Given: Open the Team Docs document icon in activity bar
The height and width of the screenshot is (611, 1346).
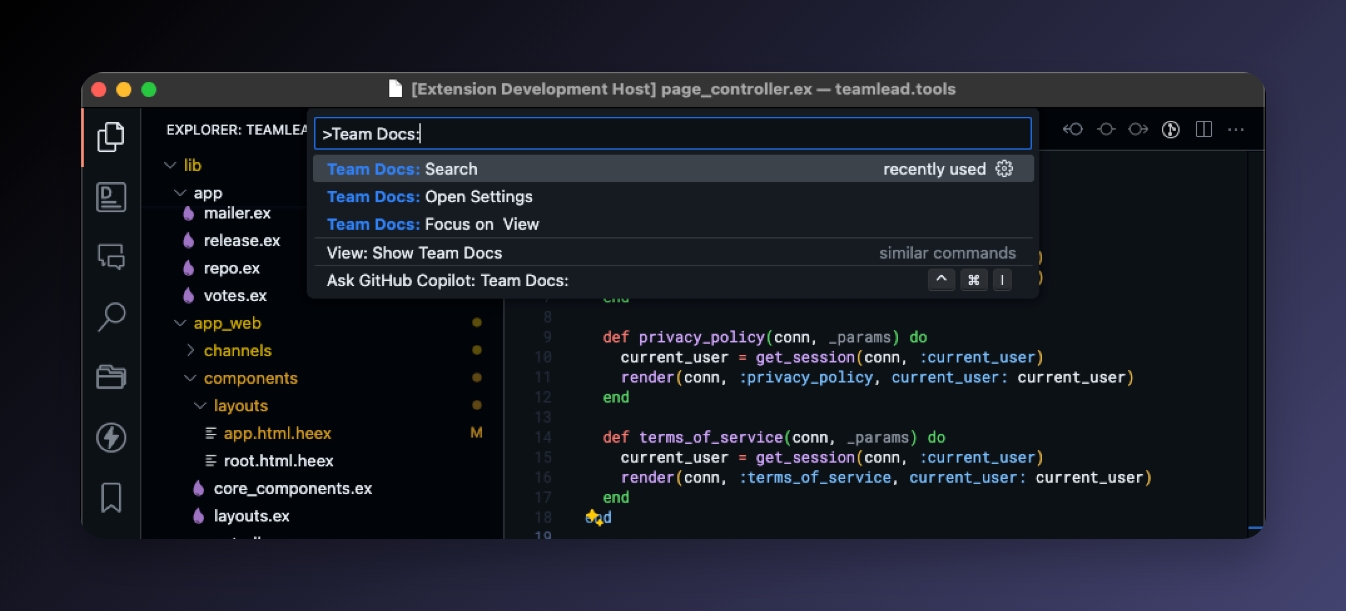Looking at the screenshot, I should 111,197.
